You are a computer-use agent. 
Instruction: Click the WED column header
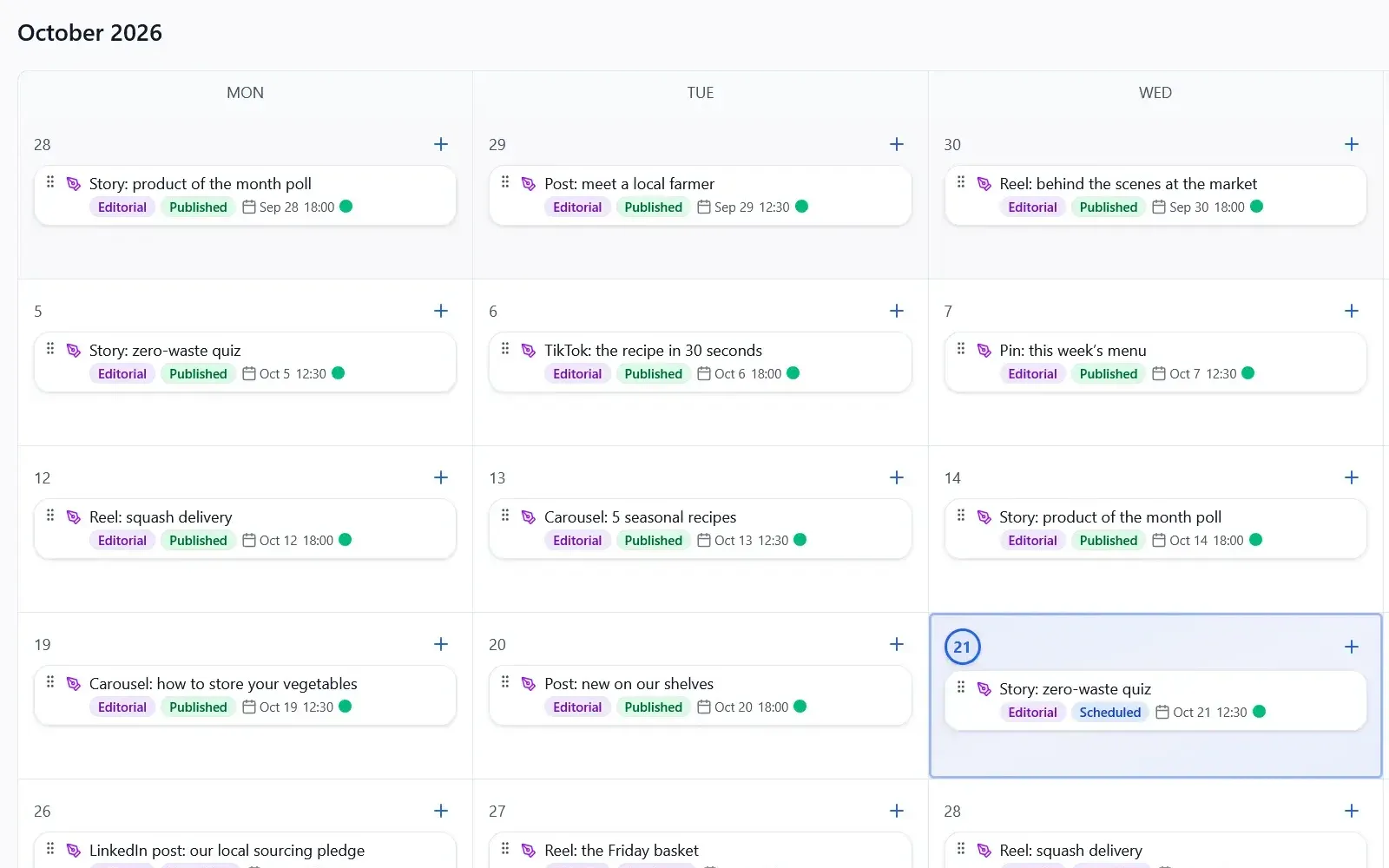click(x=1155, y=93)
